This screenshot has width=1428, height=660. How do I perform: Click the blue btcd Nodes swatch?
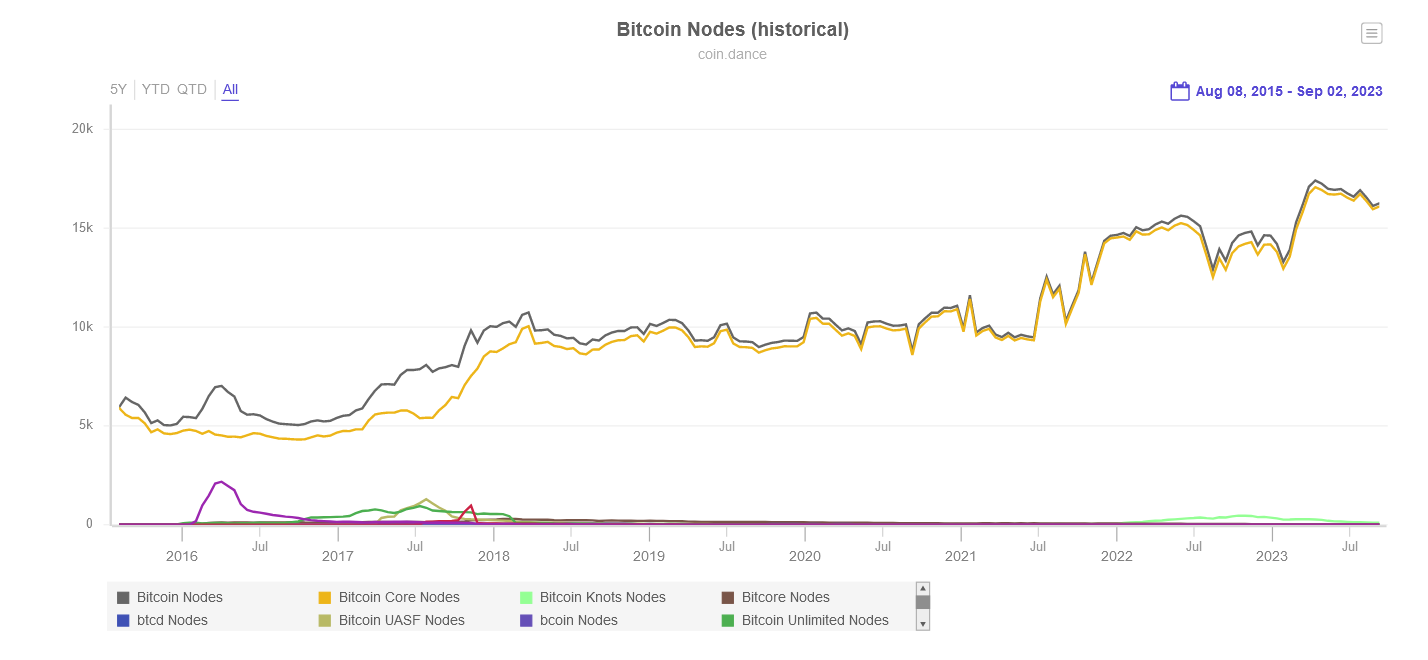click(x=123, y=620)
